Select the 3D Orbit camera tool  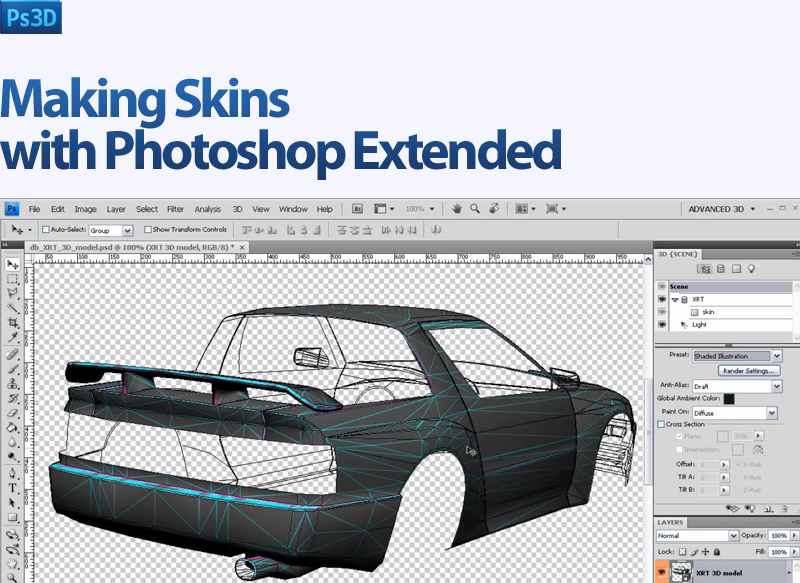coord(13,549)
